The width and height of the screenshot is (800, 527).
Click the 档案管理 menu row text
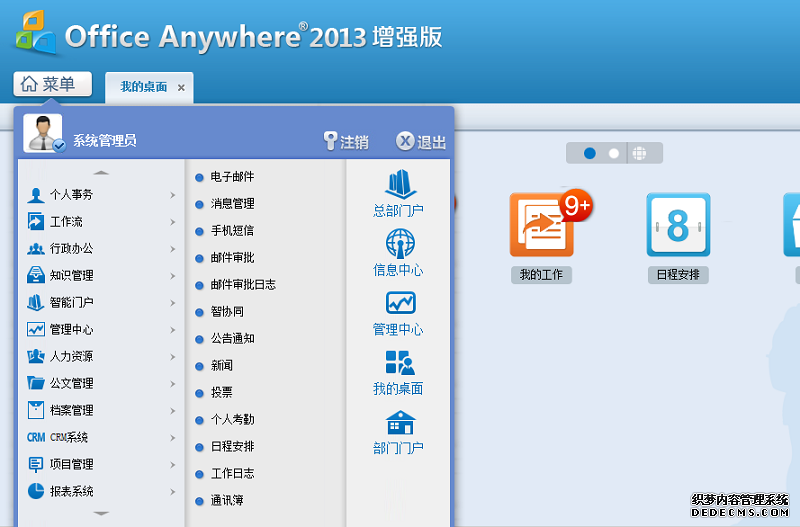point(71,411)
